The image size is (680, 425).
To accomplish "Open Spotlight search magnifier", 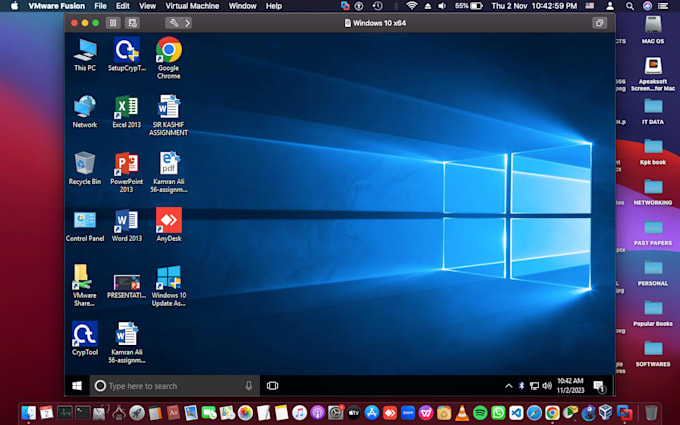I will click(630, 6).
